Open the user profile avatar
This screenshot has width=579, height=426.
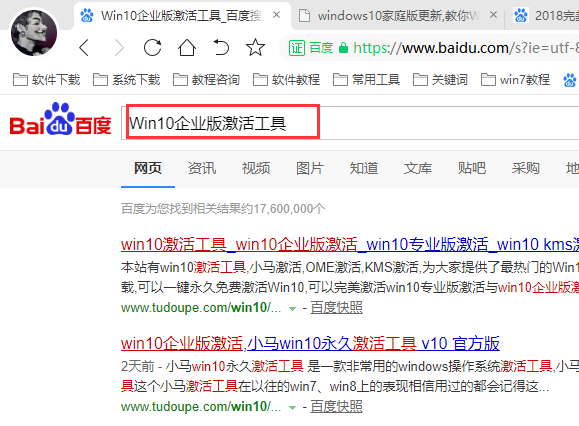[34, 33]
